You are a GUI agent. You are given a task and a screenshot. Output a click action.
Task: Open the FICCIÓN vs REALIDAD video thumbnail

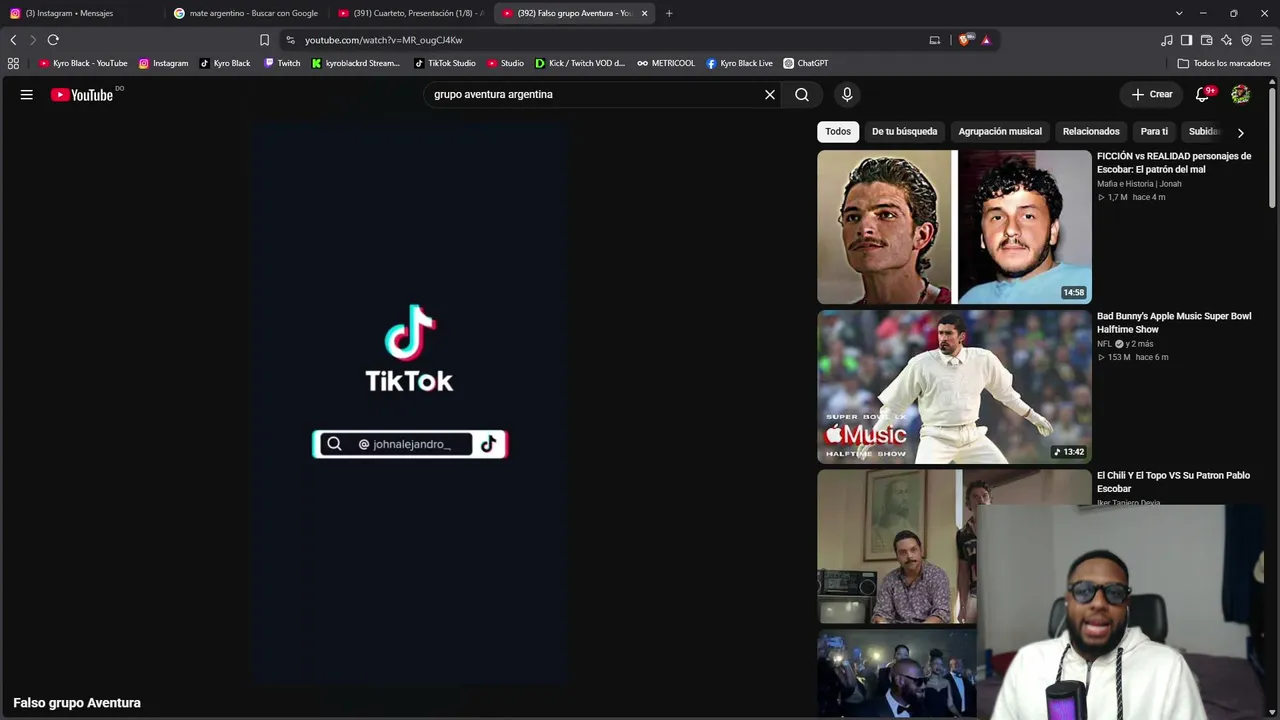point(954,227)
